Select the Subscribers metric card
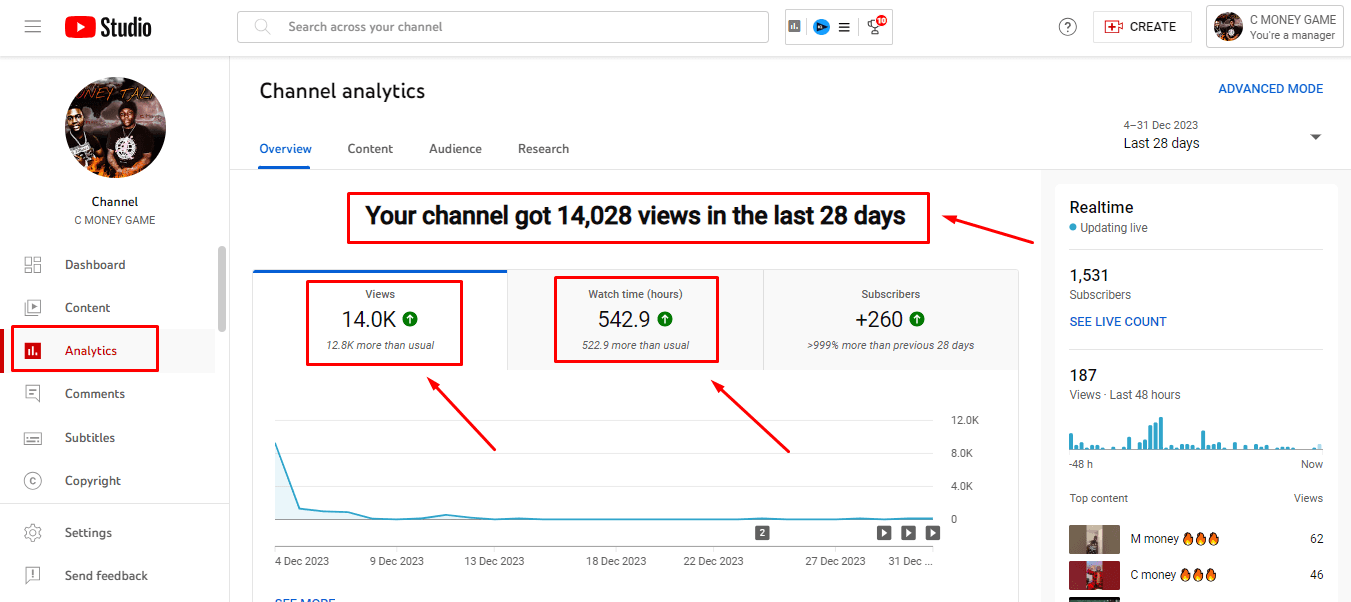This screenshot has height=602, width=1351. click(x=890, y=320)
